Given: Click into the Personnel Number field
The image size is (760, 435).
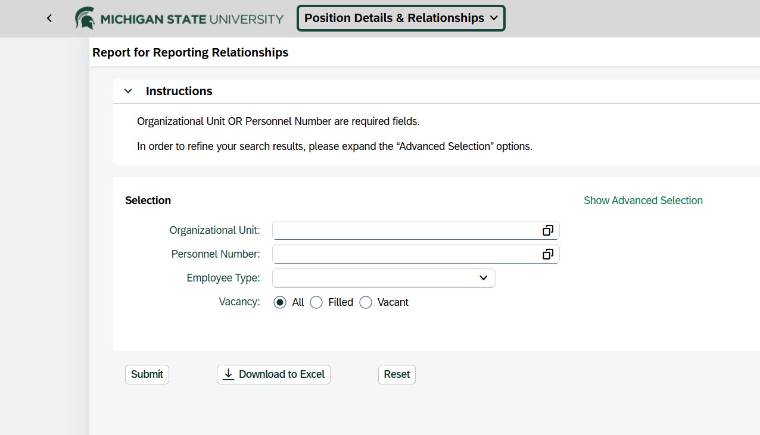Looking at the screenshot, I should tap(405, 254).
